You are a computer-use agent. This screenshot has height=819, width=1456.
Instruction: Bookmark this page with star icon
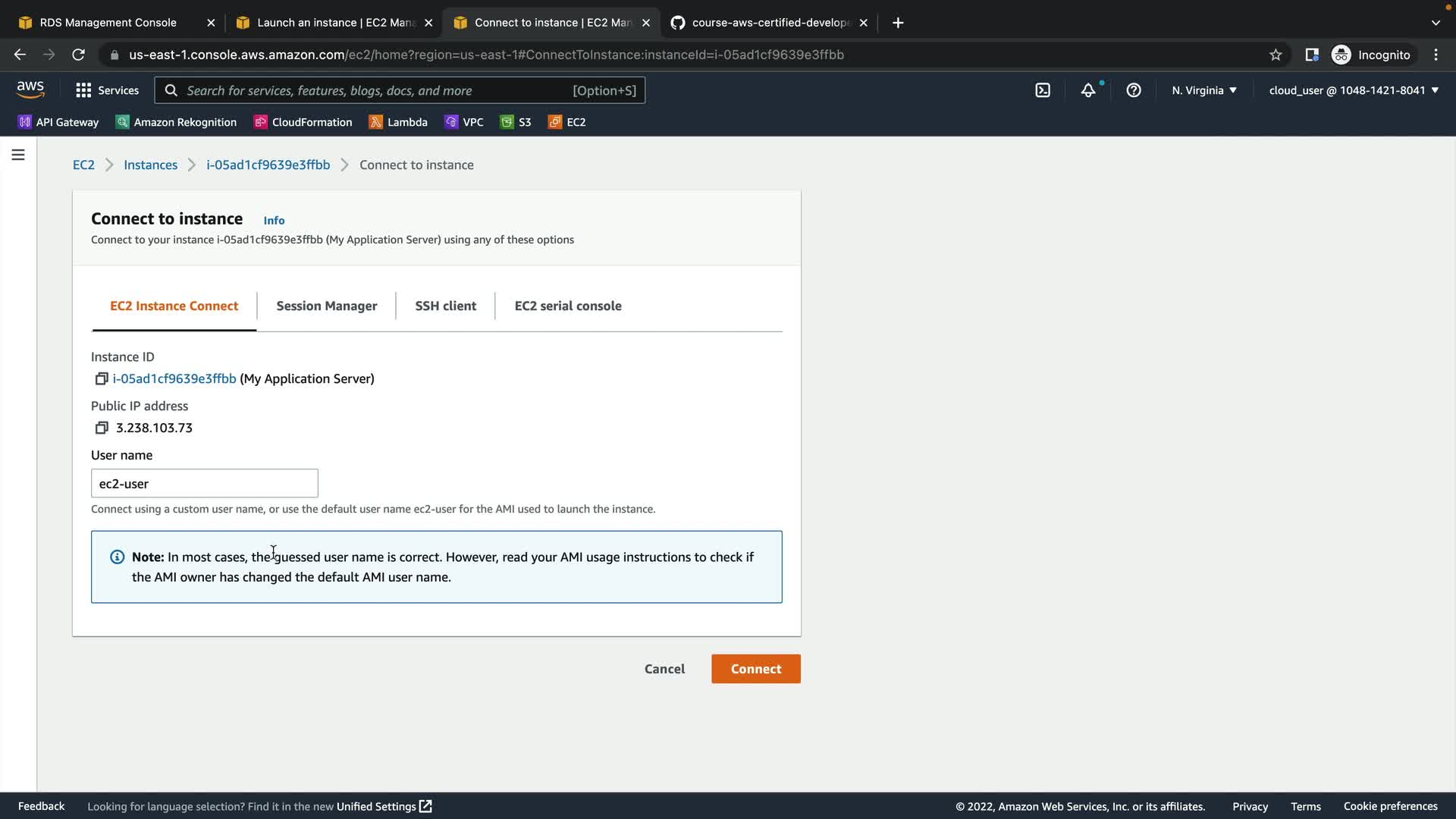pyautogui.click(x=1276, y=55)
